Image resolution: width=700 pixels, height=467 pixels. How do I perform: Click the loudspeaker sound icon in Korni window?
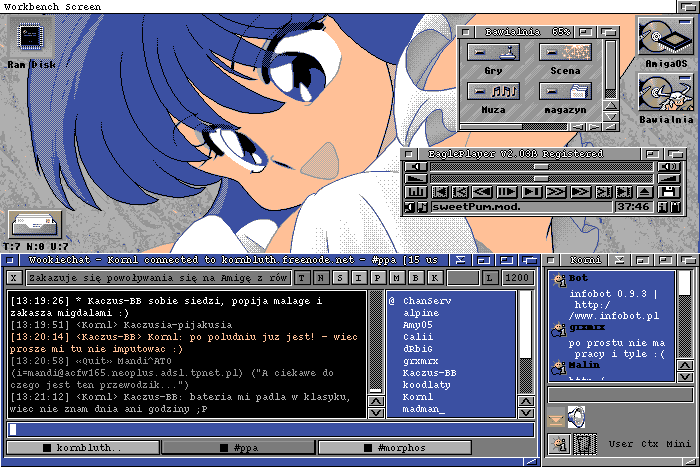pyautogui.click(x=577, y=417)
